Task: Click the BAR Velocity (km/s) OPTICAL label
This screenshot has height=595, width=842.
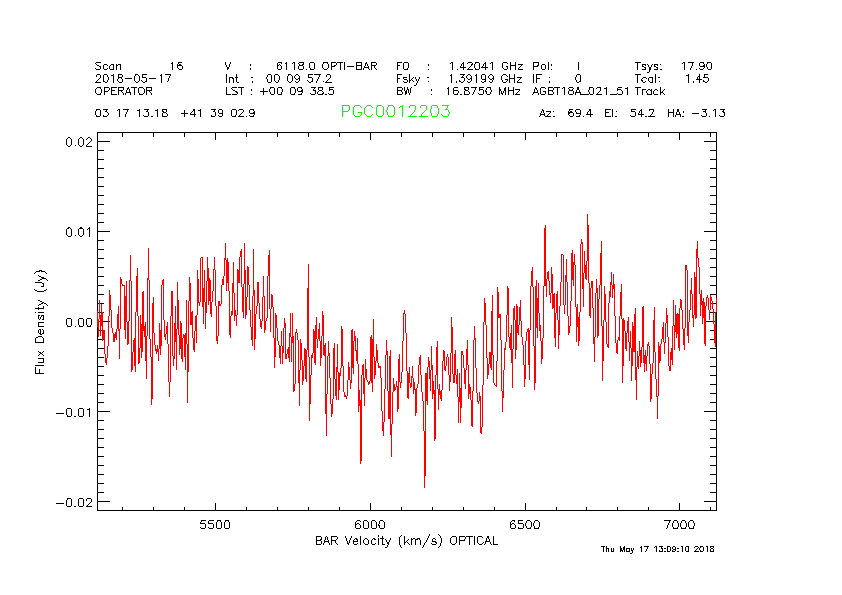Action: point(406,540)
